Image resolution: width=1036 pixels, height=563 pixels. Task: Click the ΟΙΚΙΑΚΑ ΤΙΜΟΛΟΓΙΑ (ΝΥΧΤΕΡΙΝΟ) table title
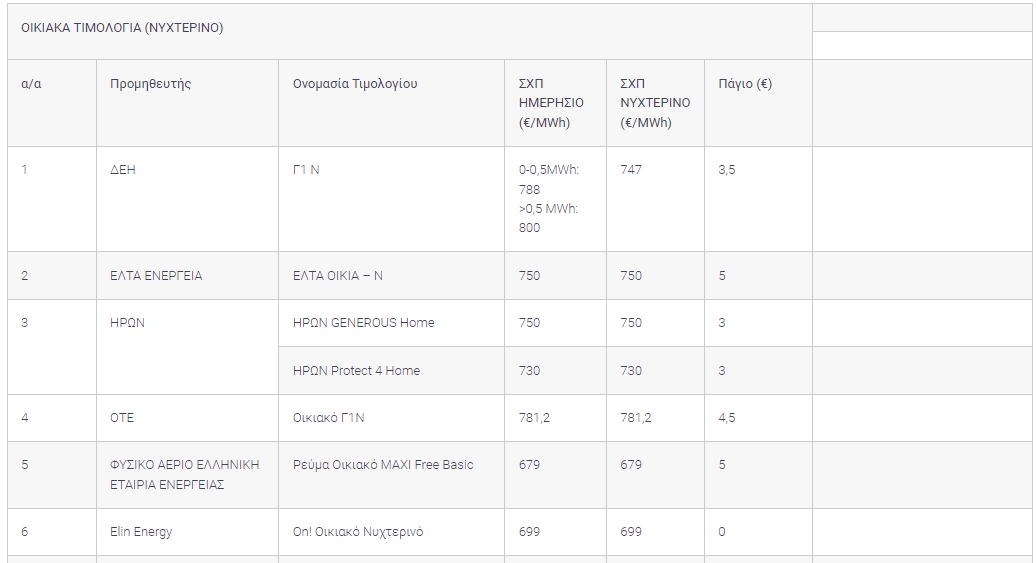click(x=122, y=28)
